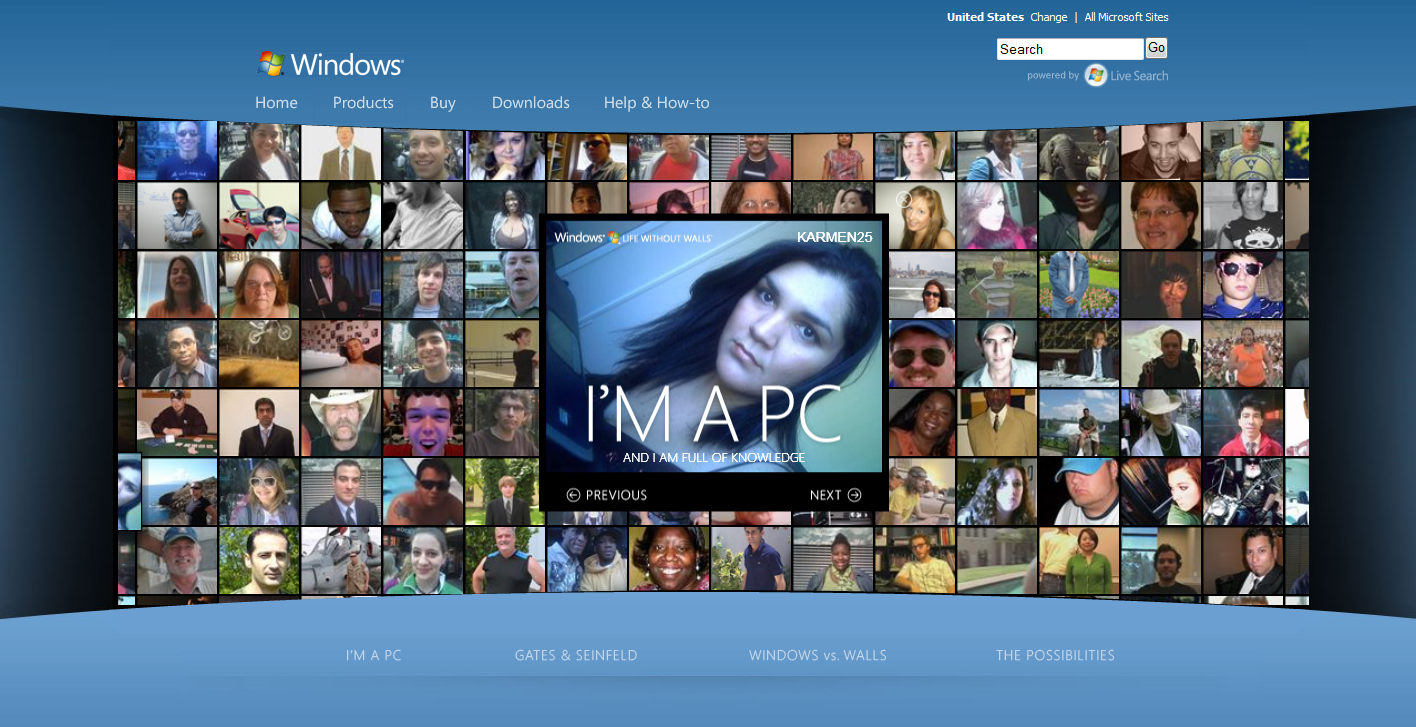Open All Microsoft Sites
Image resolution: width=1416 pixels, height=727 pixels.
point(1126,17)
